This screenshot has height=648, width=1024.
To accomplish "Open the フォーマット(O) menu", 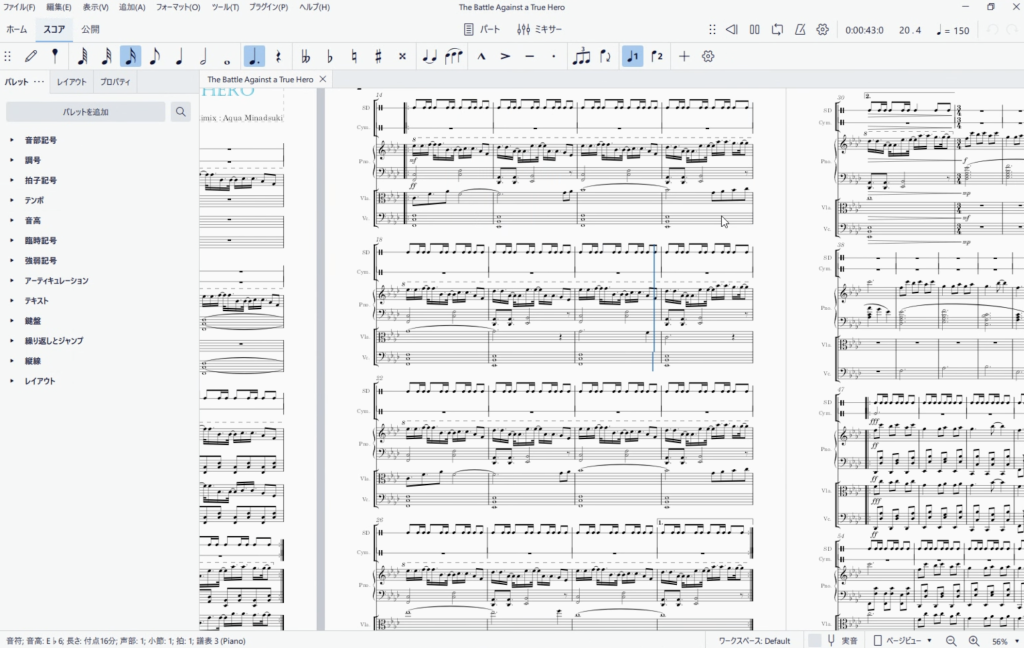I will [x=178, y=7].
